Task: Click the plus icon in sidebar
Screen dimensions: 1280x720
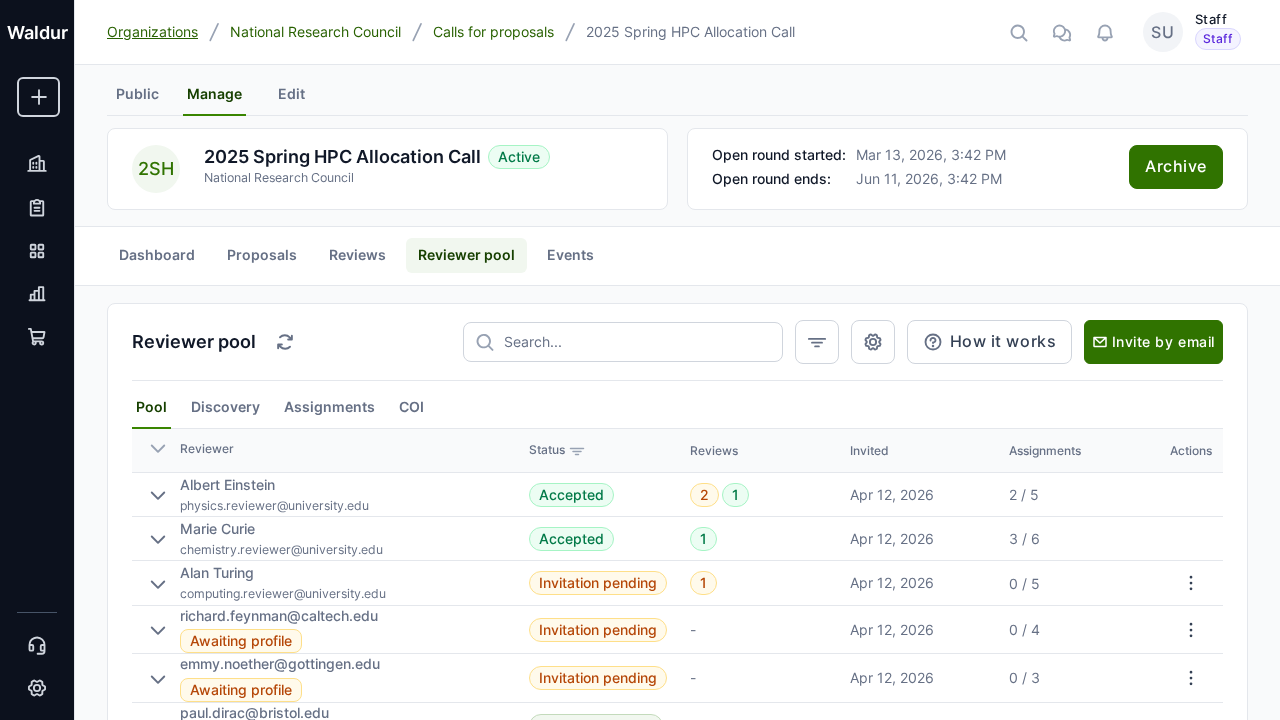Action: coord(38,97)
